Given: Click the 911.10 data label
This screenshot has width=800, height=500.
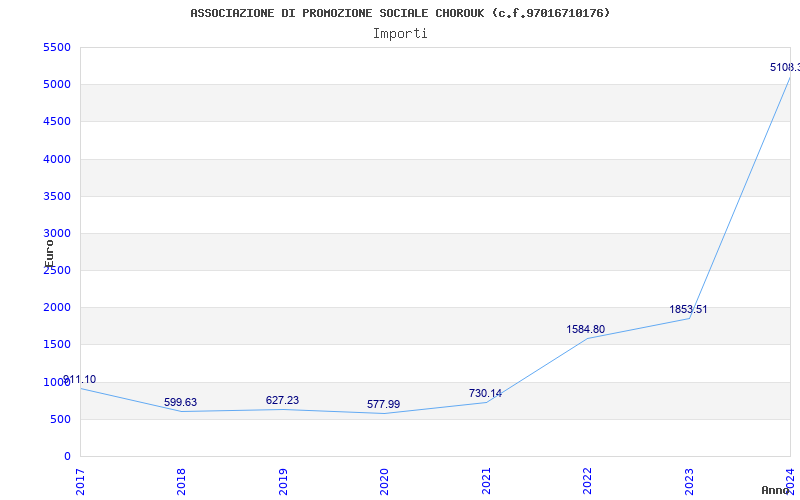Looking at the screenshot, I should pyautogui.click(x=80, y=380).
